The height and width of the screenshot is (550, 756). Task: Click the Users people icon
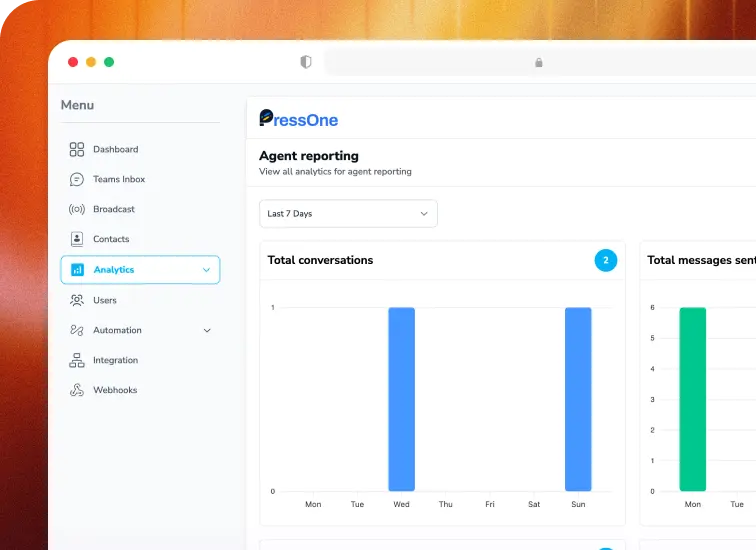tap(77, 300)
